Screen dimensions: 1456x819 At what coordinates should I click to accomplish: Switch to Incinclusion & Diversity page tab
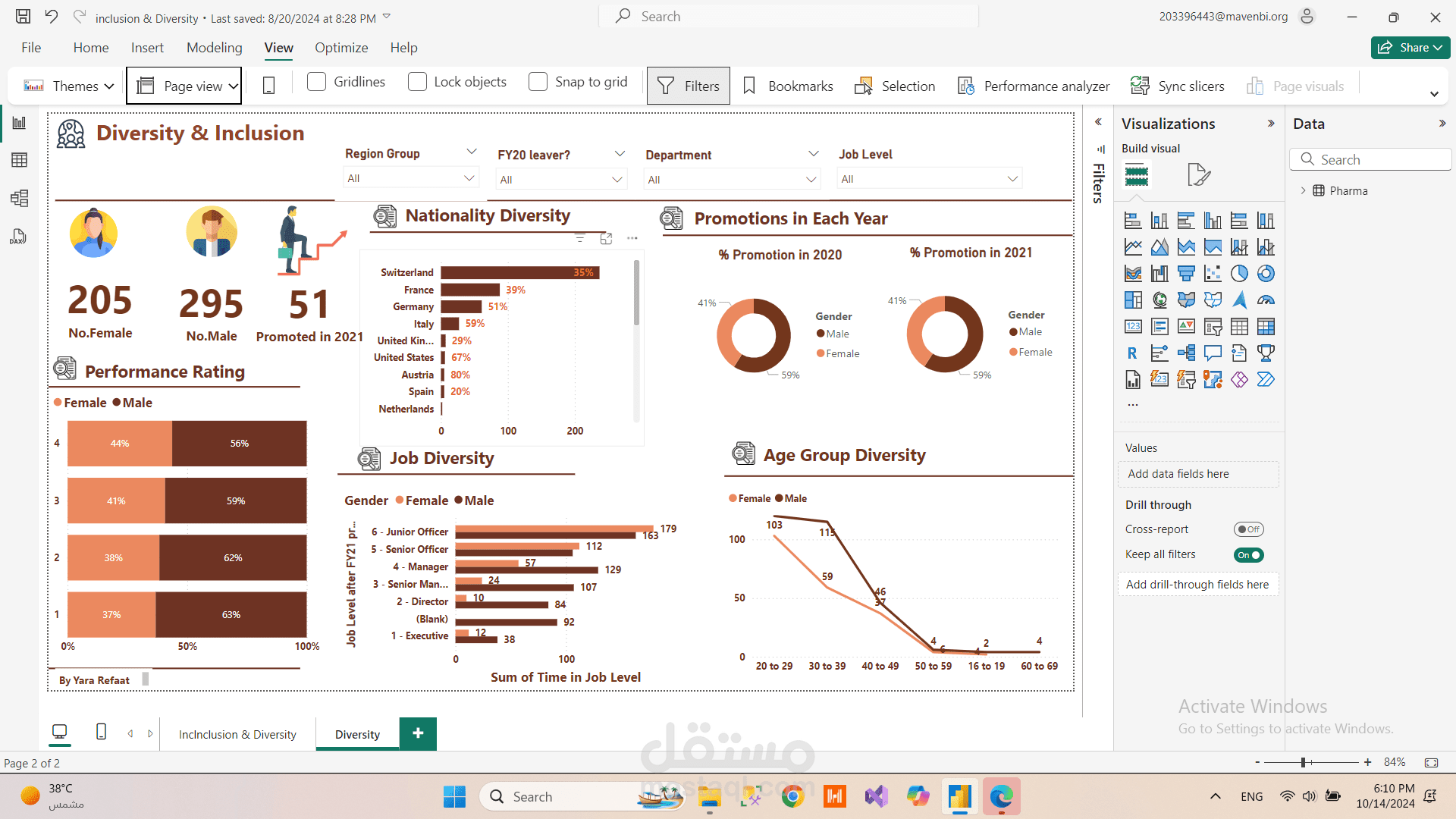[x=237, y=734]
